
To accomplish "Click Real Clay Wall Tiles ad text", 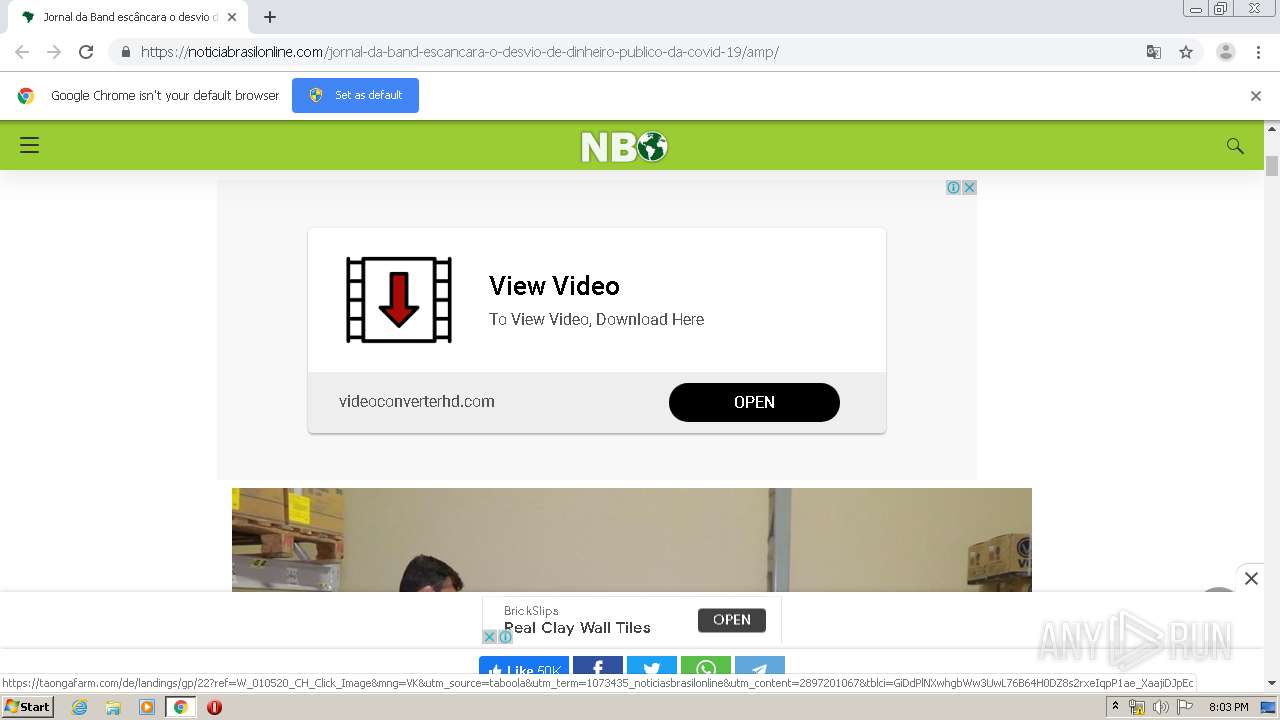I will [x=577, y=628].
